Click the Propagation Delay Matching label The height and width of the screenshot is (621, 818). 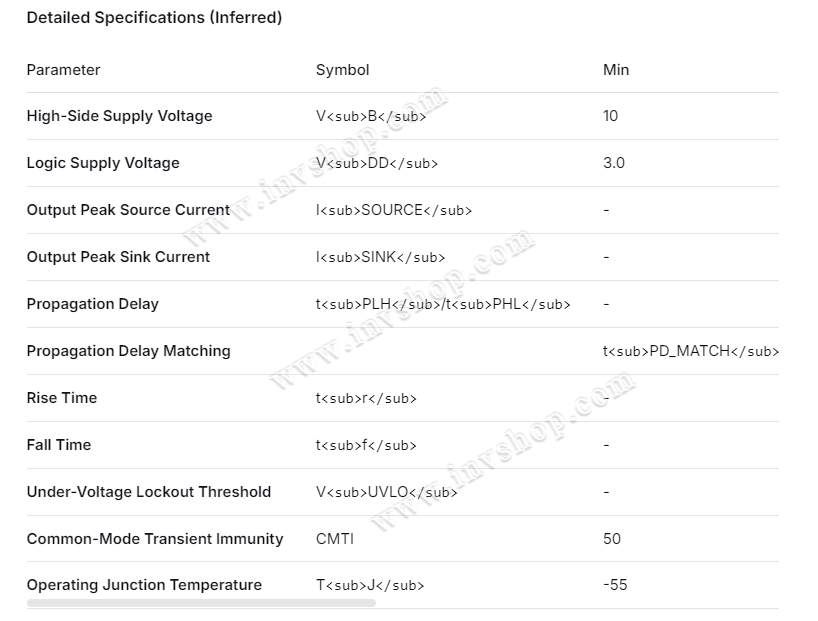click(128, 351)
